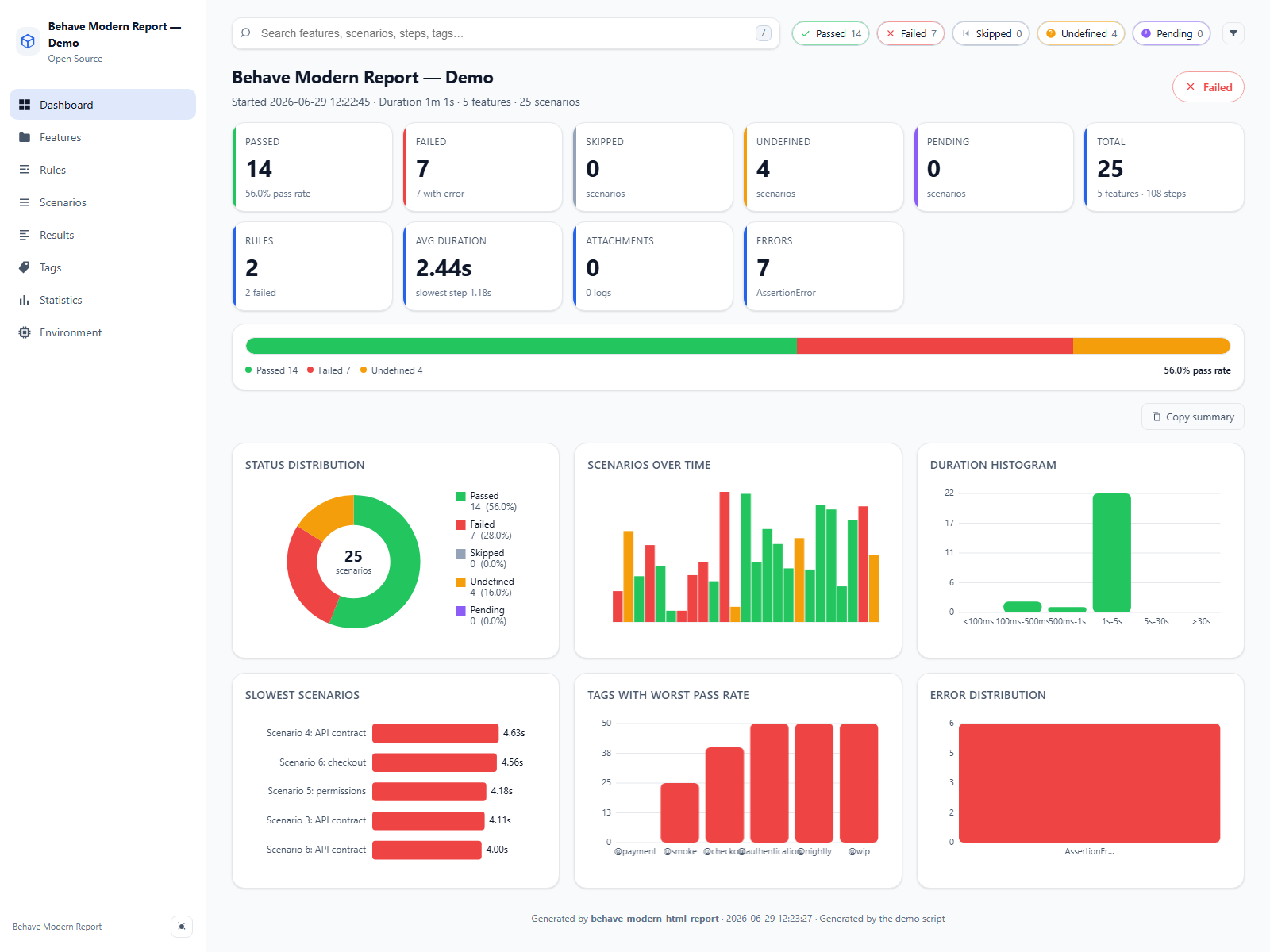Screen dimensions: 1270x952
Task: Click the red Failed status badge
Action: click(x=1208, y=87)
